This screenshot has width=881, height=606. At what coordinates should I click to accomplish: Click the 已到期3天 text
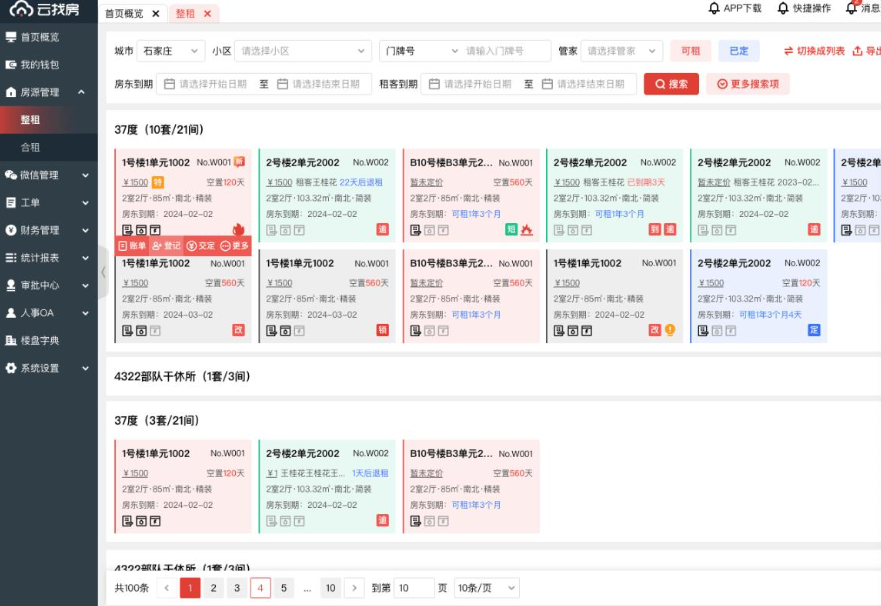[646, 182]
